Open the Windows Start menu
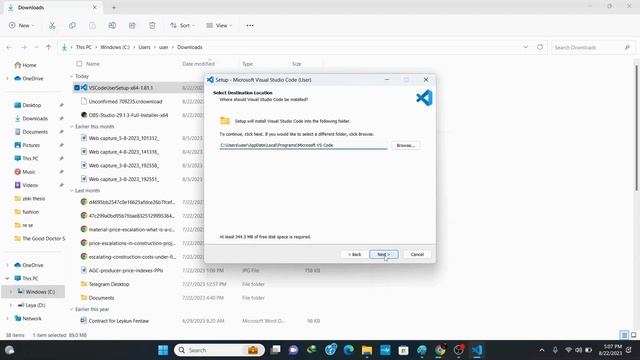The height and width of the screenshot is (360, 640). [x=163, y=350]
